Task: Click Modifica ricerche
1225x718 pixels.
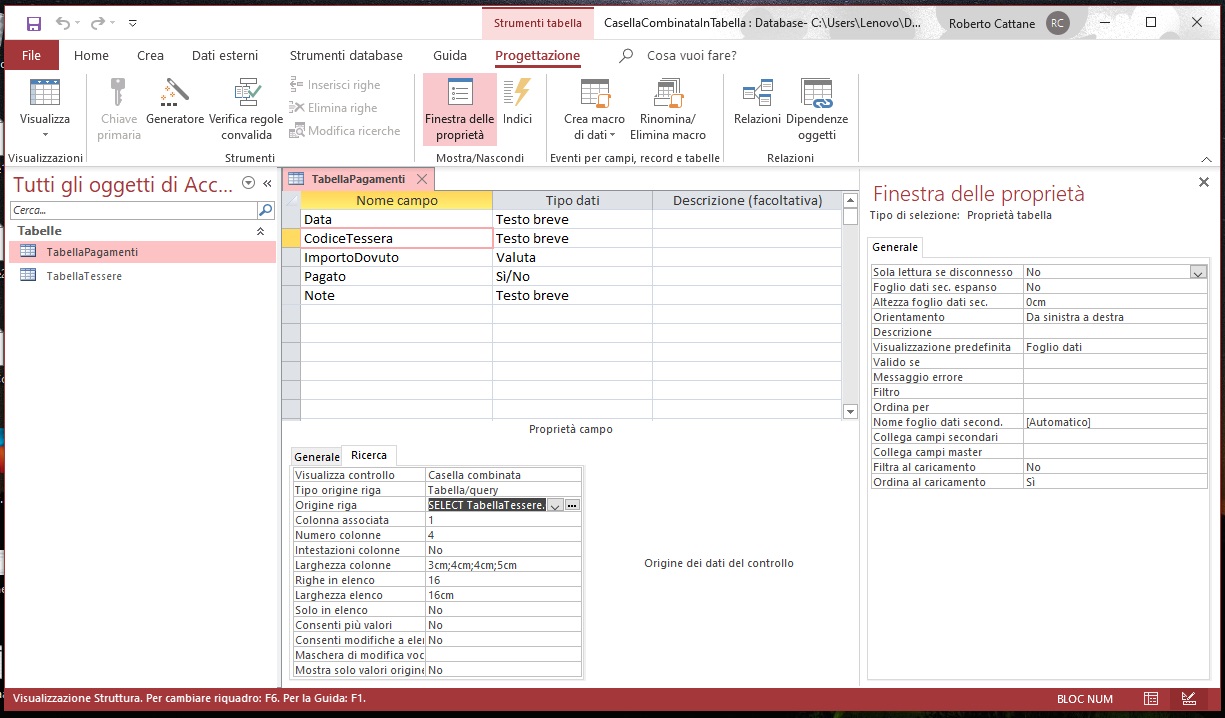Action: point(345,131)
